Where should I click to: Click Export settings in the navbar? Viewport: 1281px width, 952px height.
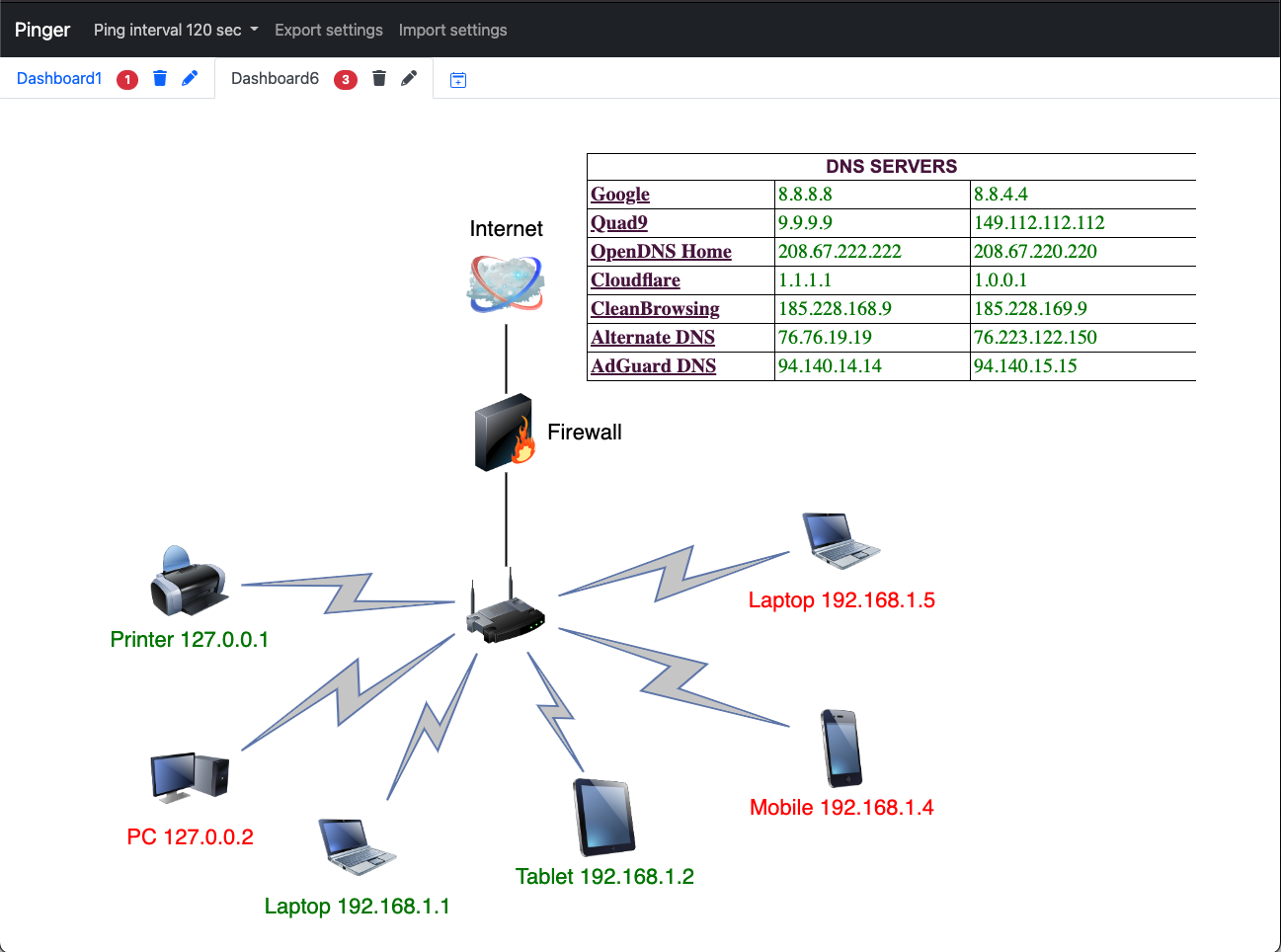[328, 30]
